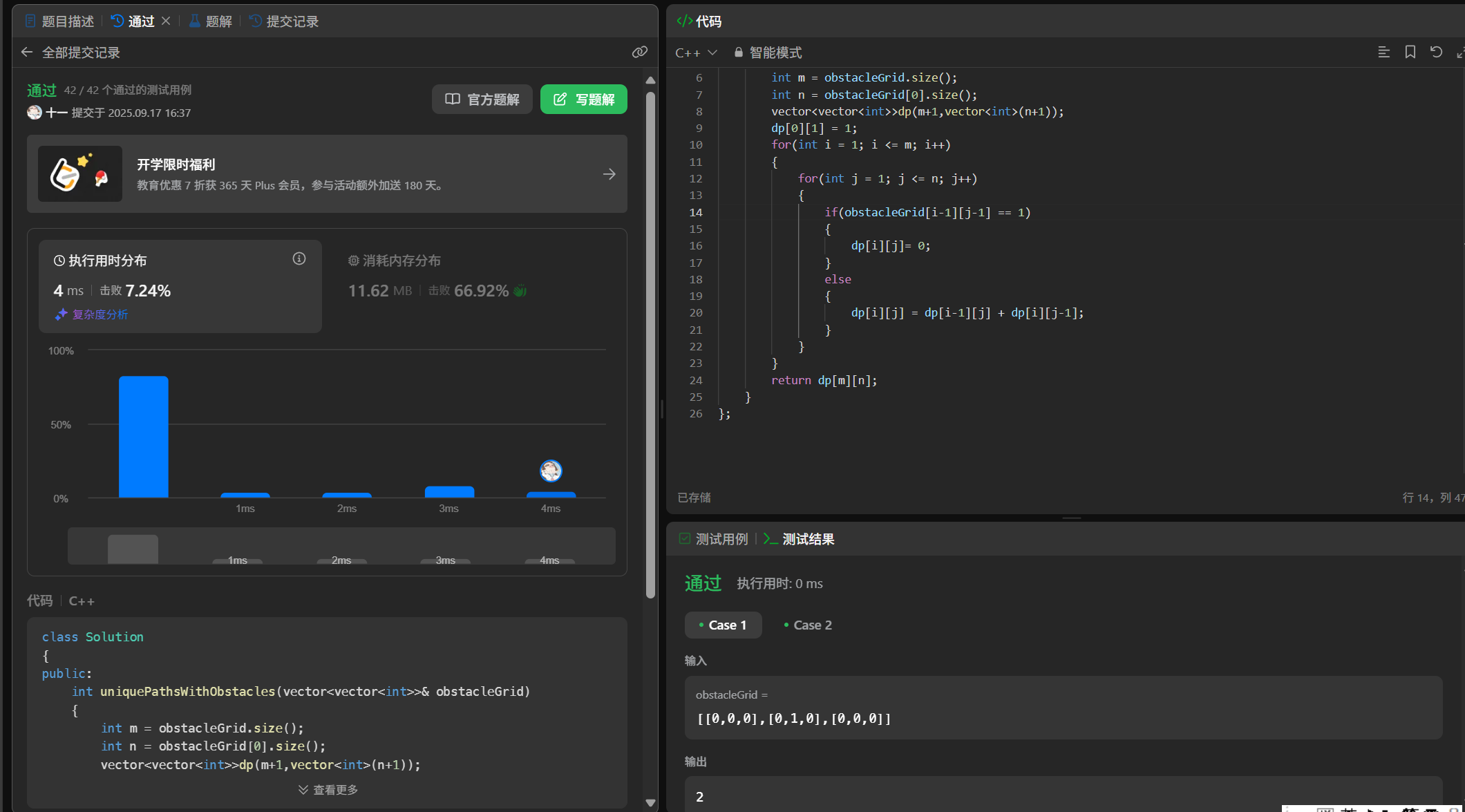
Task: Click the green 写题解 button
Action: (583, 100)
